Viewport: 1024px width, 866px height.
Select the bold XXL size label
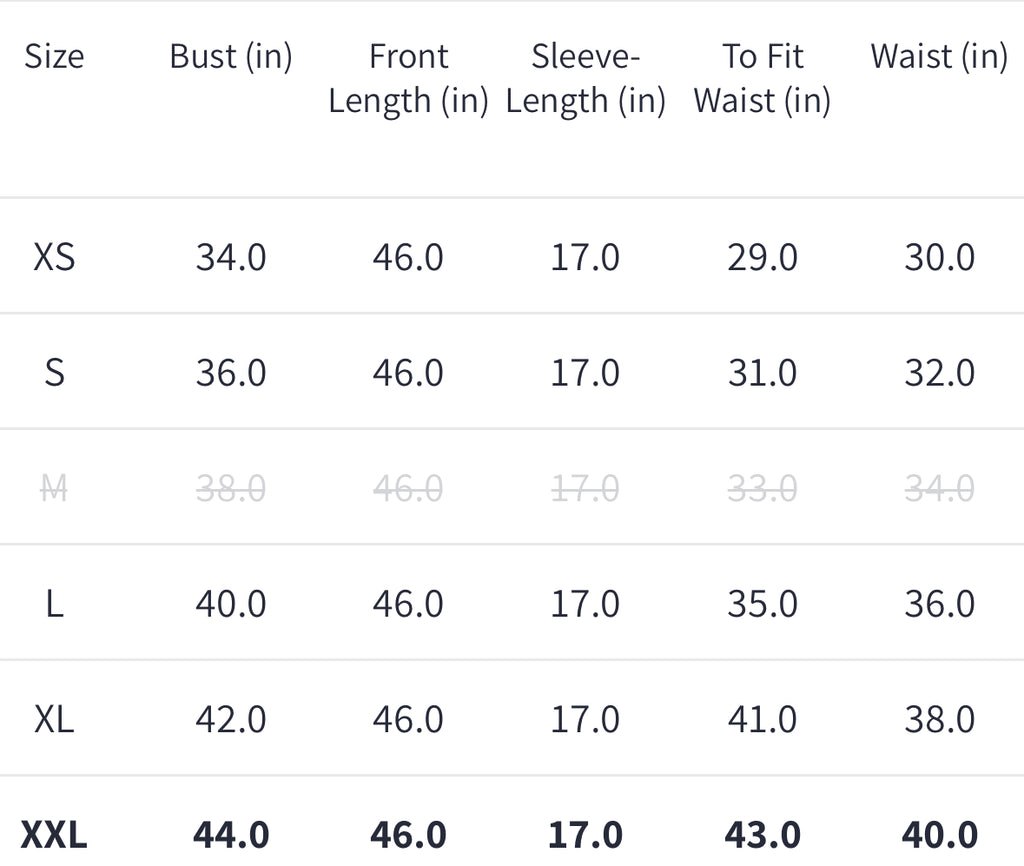[54, 835]
